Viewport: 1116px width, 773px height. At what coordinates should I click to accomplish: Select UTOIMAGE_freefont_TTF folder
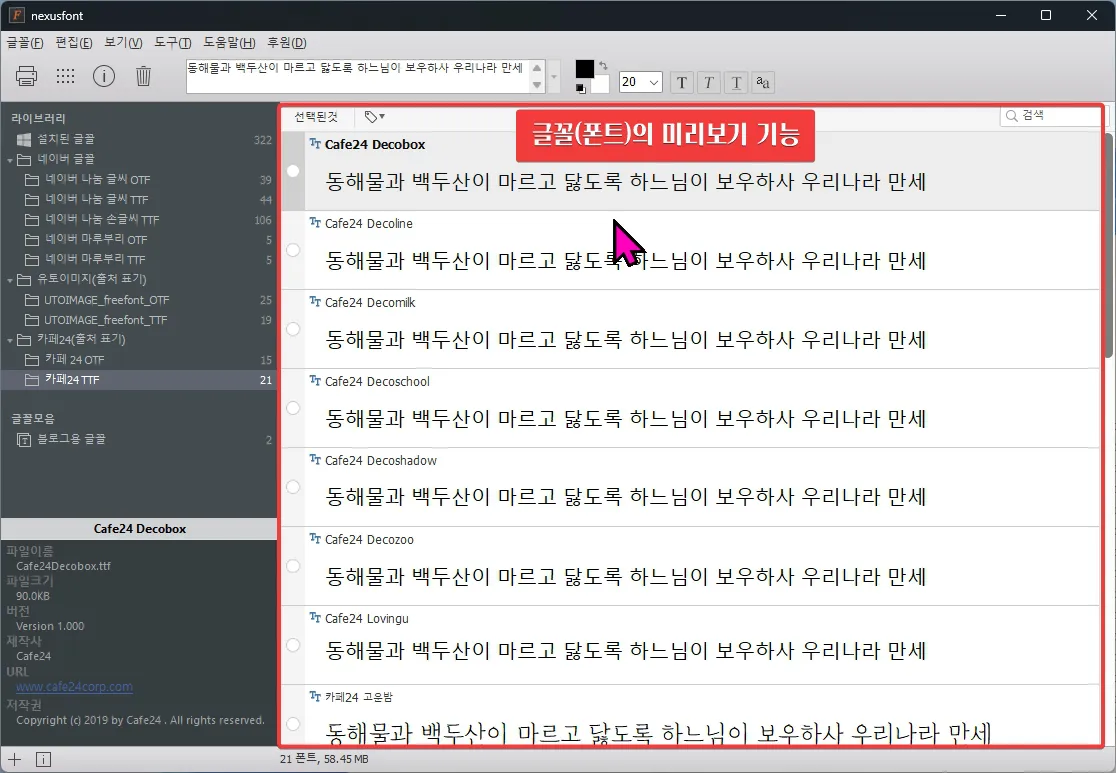pyautogui.click(x=139, y=320)
